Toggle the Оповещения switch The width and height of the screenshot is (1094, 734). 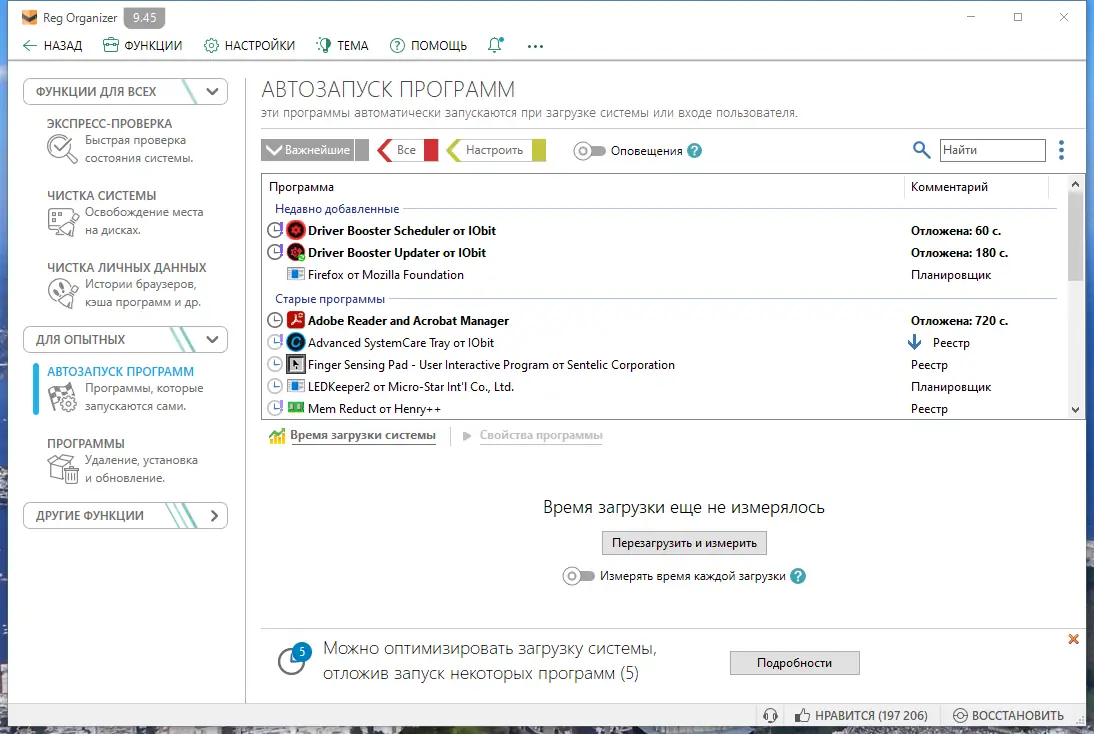pos(589,151)
